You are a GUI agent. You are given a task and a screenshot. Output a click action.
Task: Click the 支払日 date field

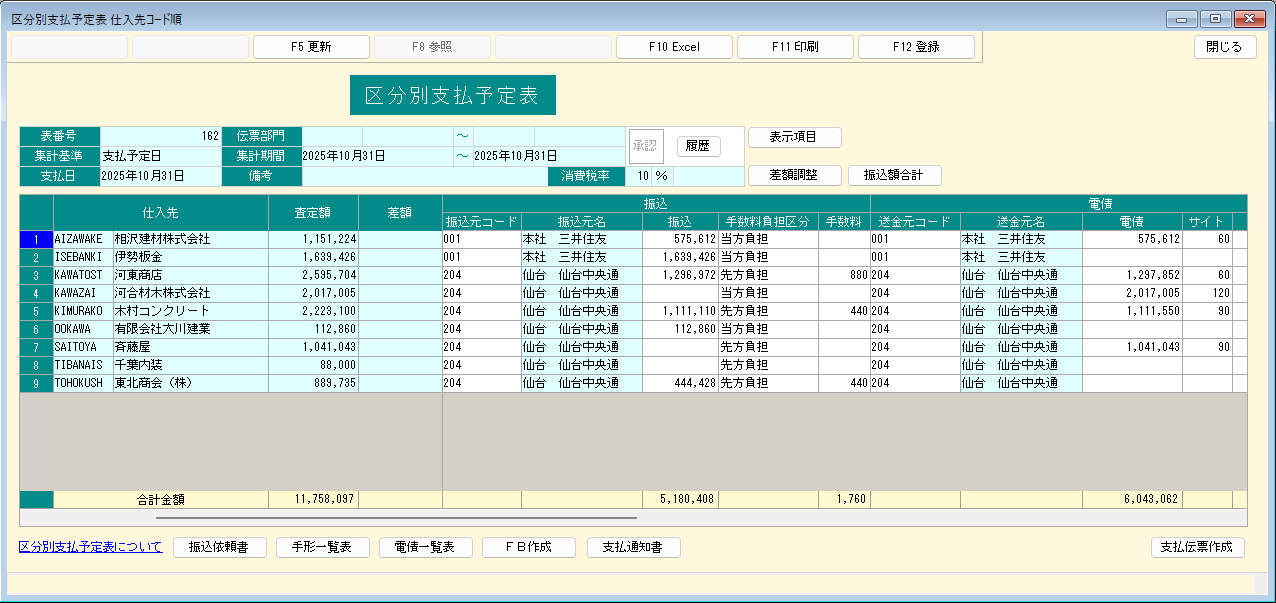click(x=160, y=176)
